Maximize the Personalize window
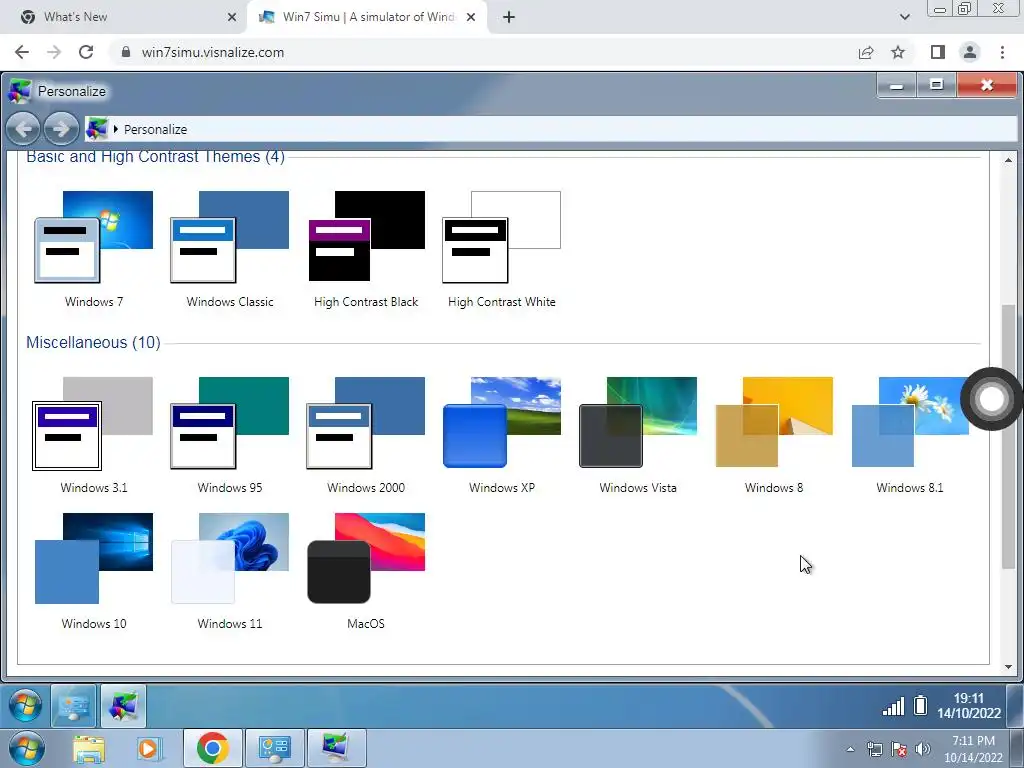Image resolution: width=1024 pixels, height=768 pixels. click(x=936, y=86)
